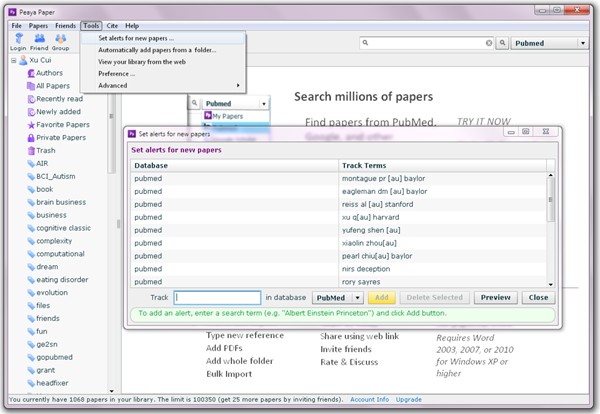Click the search magnifier button beside search box
The width and height of the screenshot is (600, 414).
tap(502, 43)
